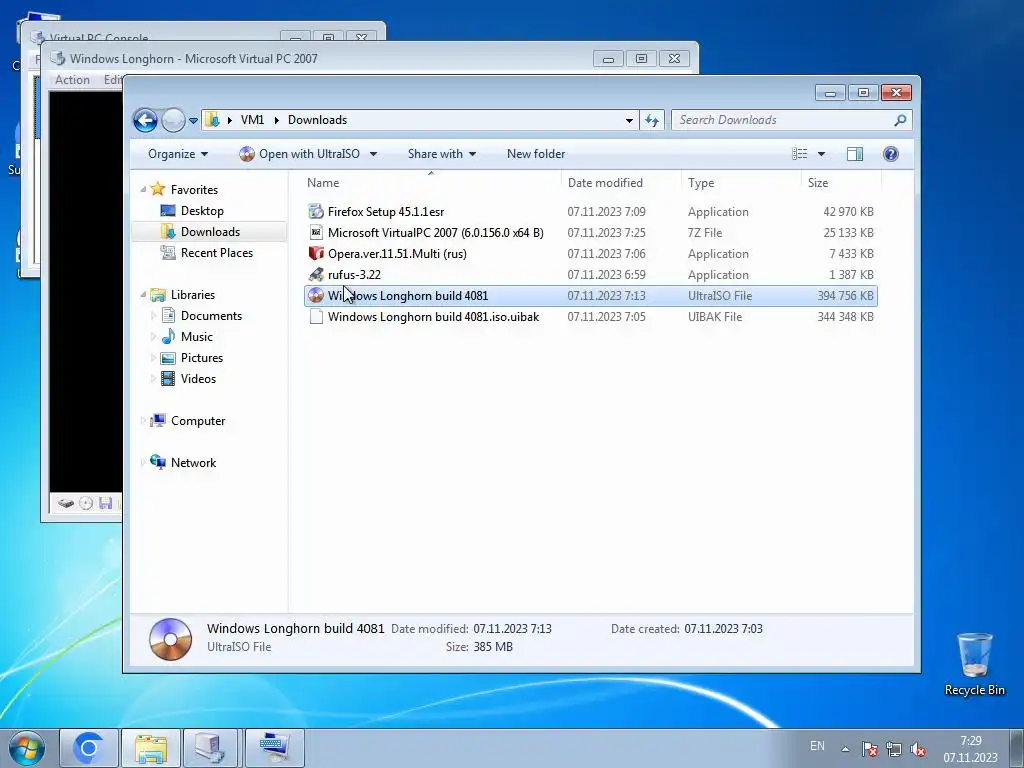Click Action Center flag tray icon
This screenshot has height=768, width=1024.
869,749
